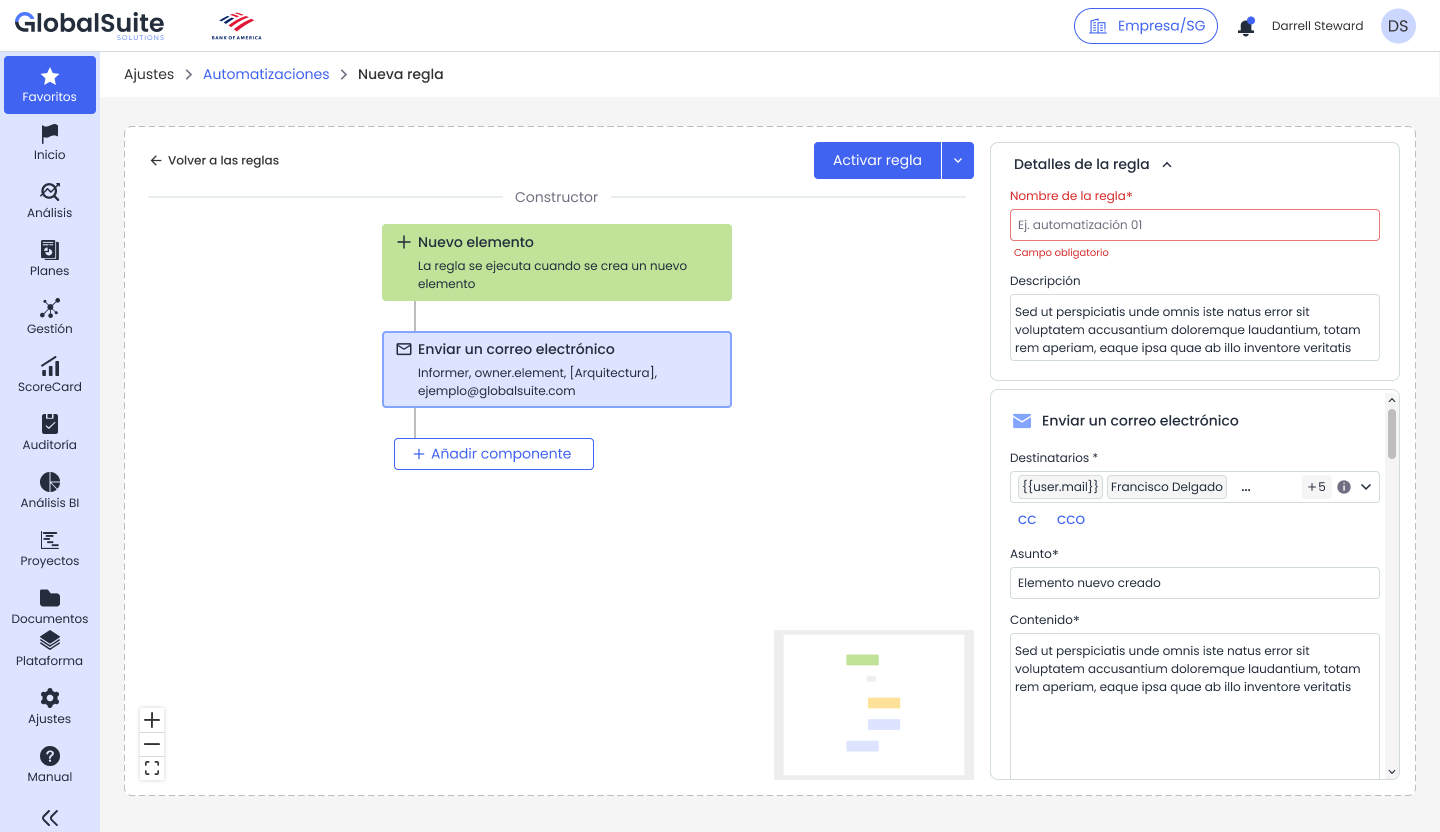The height and width of the screenshot is (832, 1440).
Task: Collapse the sidebar with double chevron
Action: [x=50, y=818]
